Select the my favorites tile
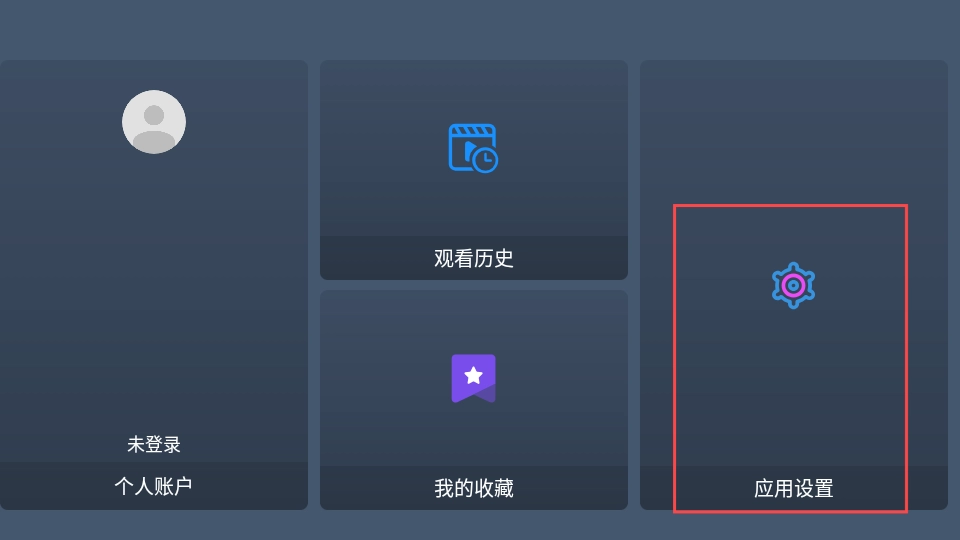The image size is (960, 540). click(x=473, y=400)
